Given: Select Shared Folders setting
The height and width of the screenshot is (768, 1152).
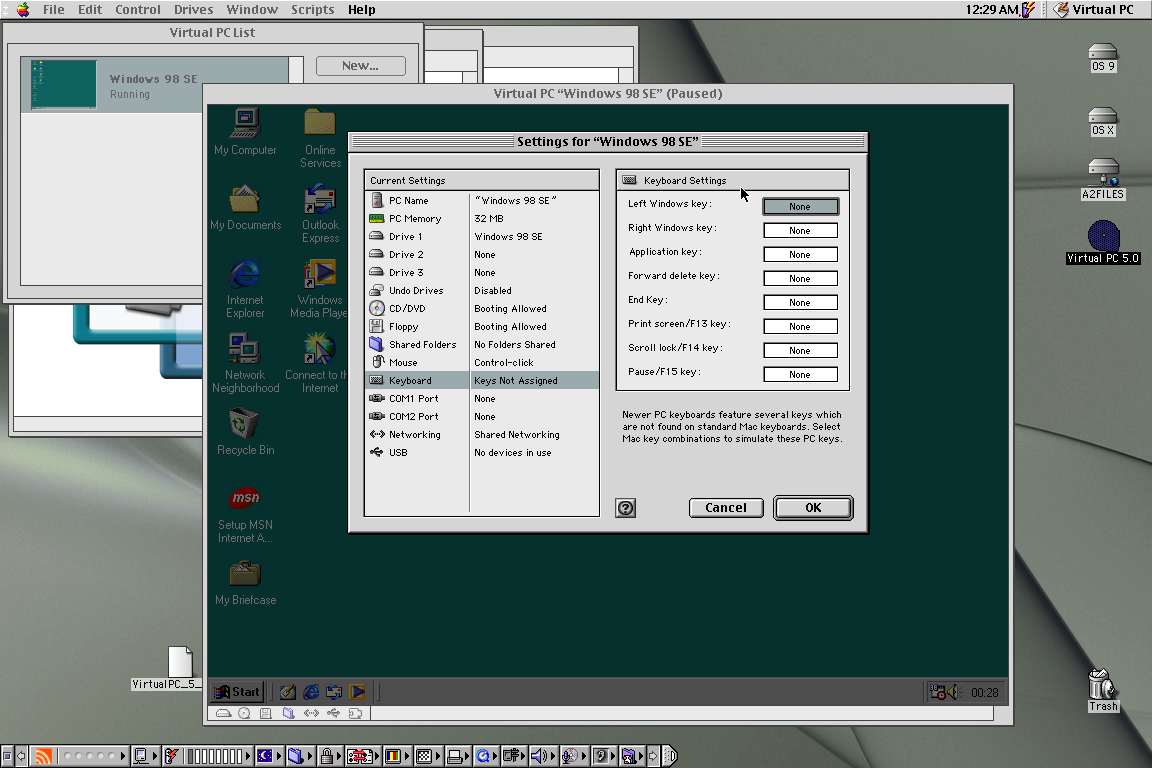Looking at the screenshot, I should coord(482,345).
